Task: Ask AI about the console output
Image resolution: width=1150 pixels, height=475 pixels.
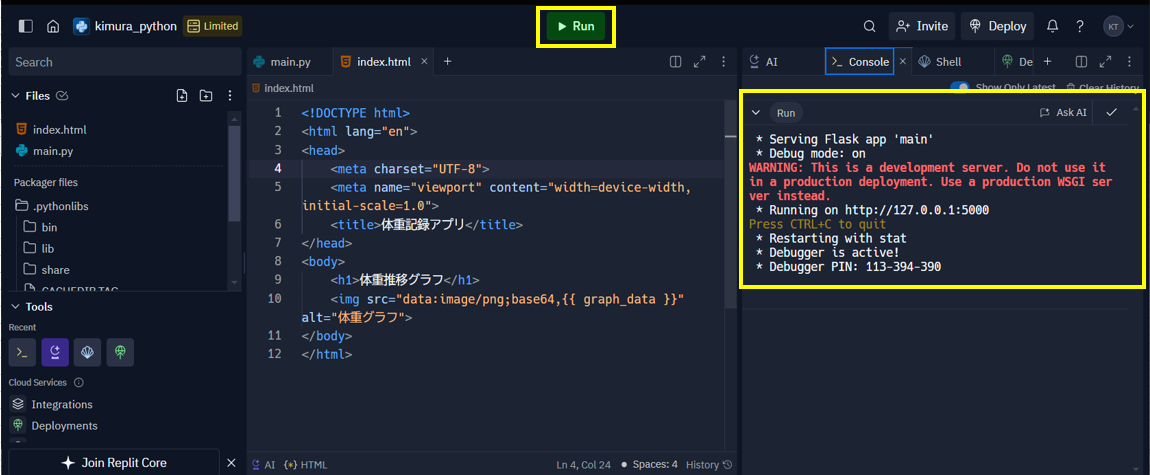Action: [x=1063, y=113]
